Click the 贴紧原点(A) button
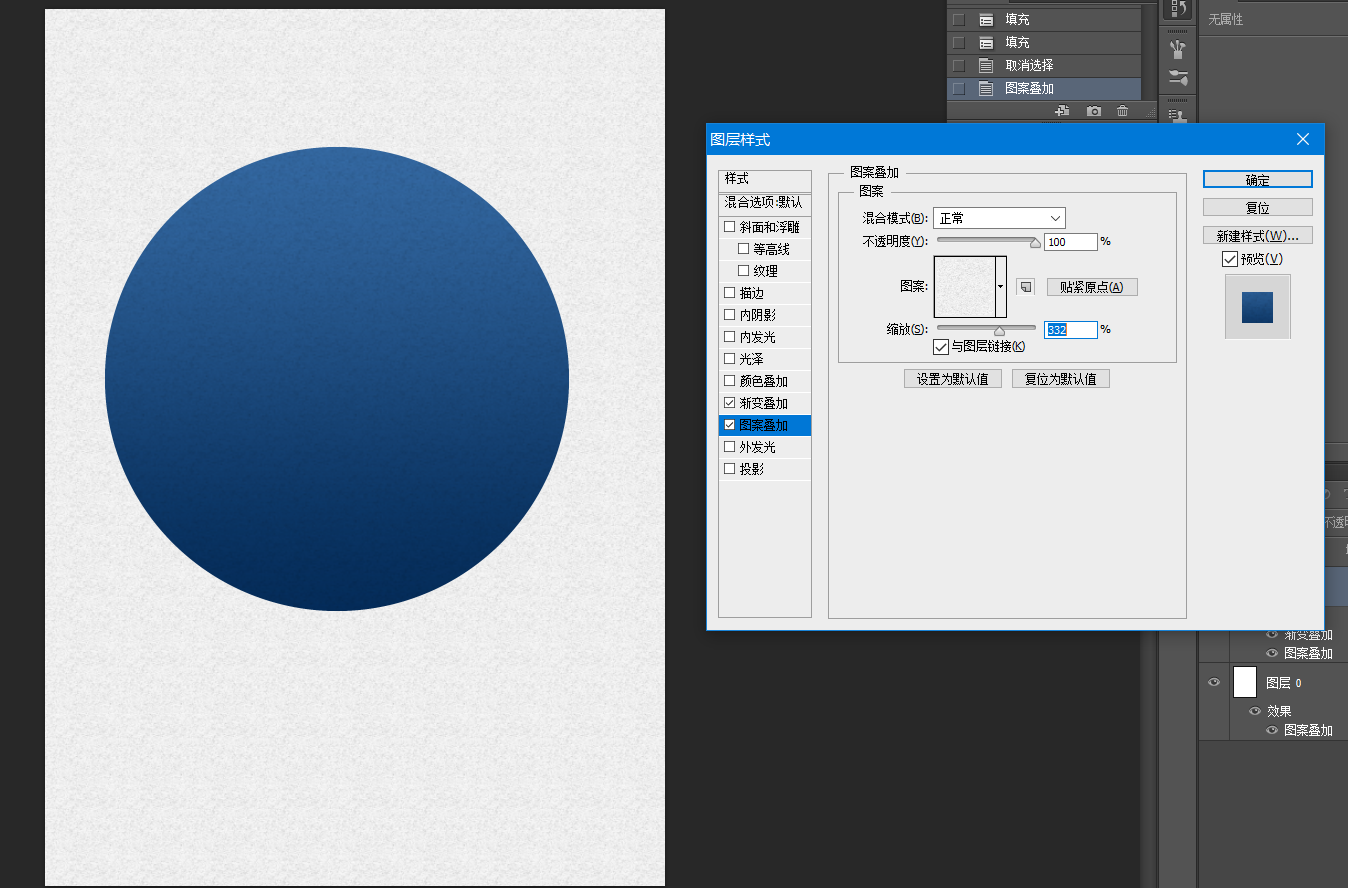Screen dimensions: 1348x888 point(1092,287)
